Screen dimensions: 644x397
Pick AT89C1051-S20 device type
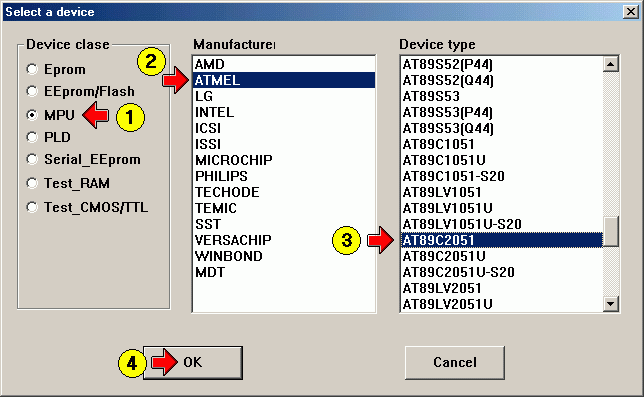(x=501, y=176)
